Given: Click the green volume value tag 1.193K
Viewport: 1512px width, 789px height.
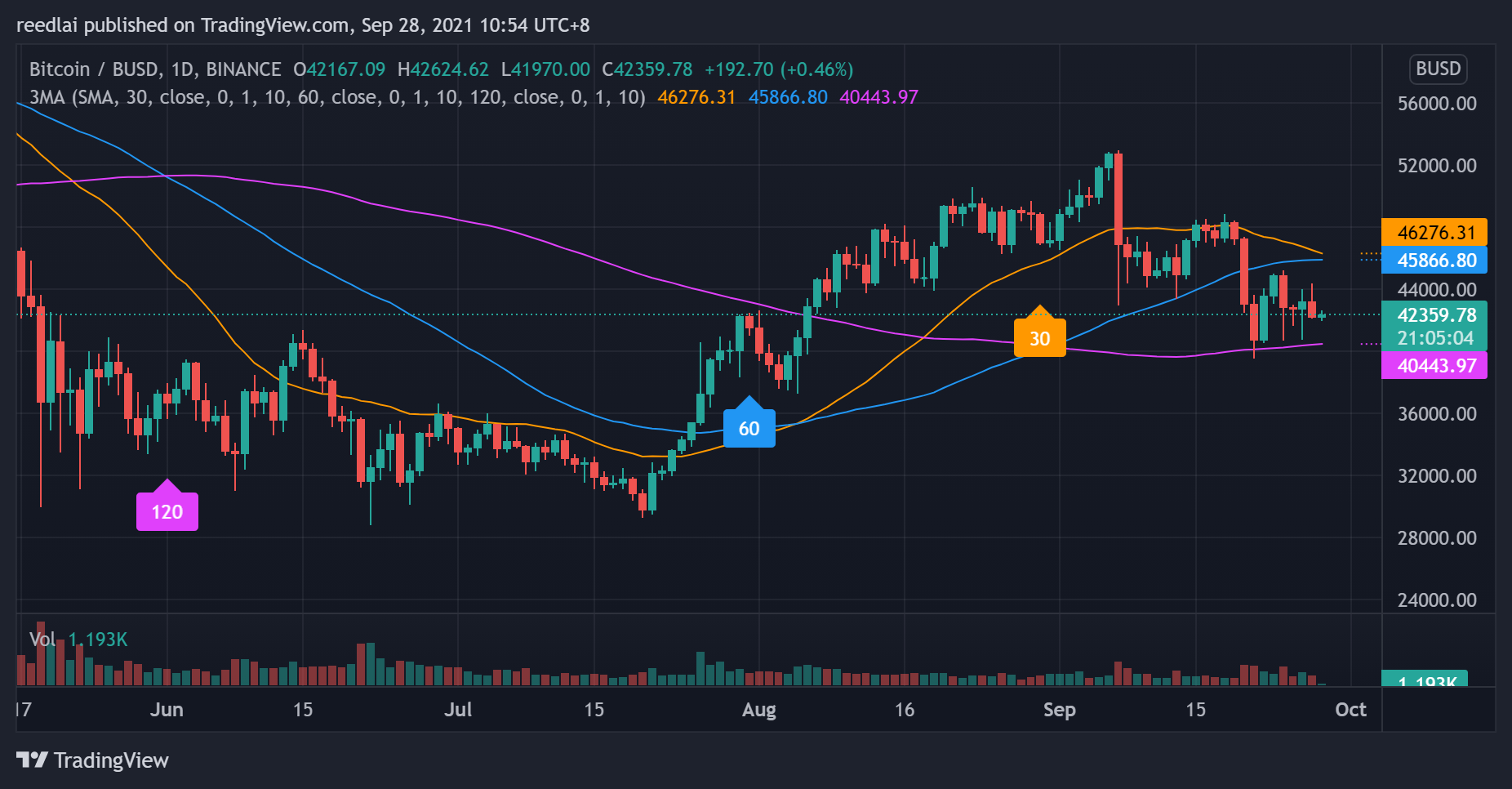Looking at the screenshot, I should [1424, 679].
